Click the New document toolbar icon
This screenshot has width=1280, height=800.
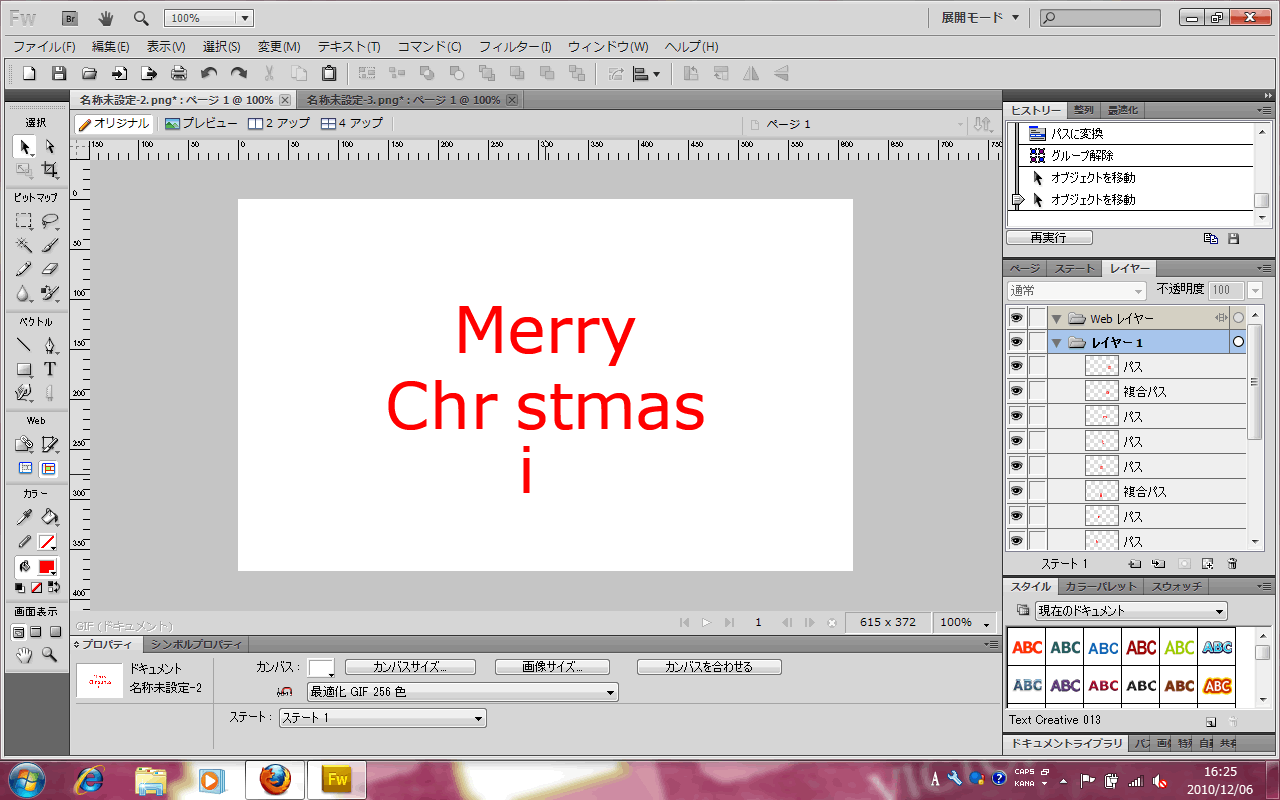click(29, 73)
